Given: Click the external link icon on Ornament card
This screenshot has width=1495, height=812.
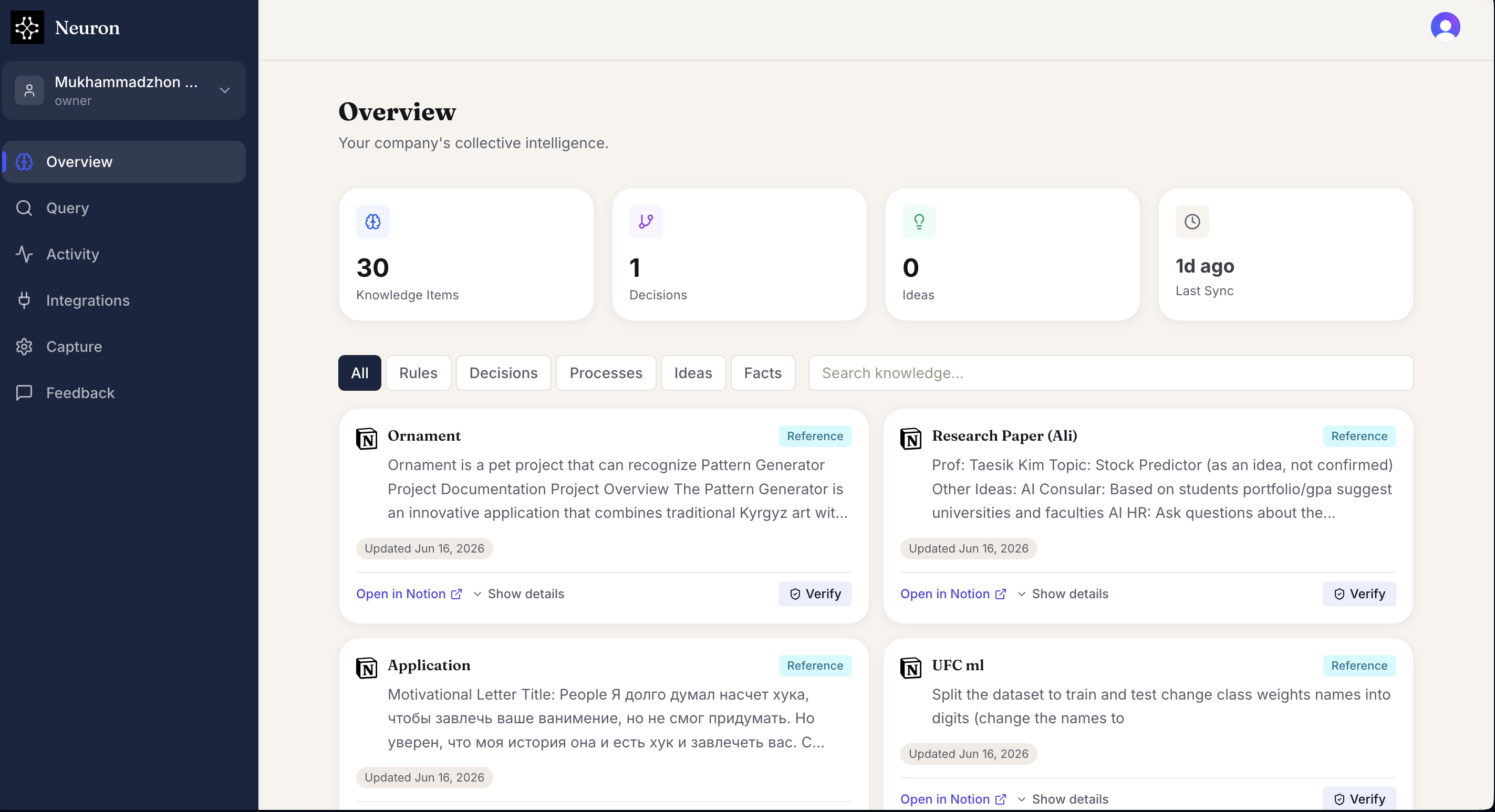Looking at the screenshot, I should (456, 594).
